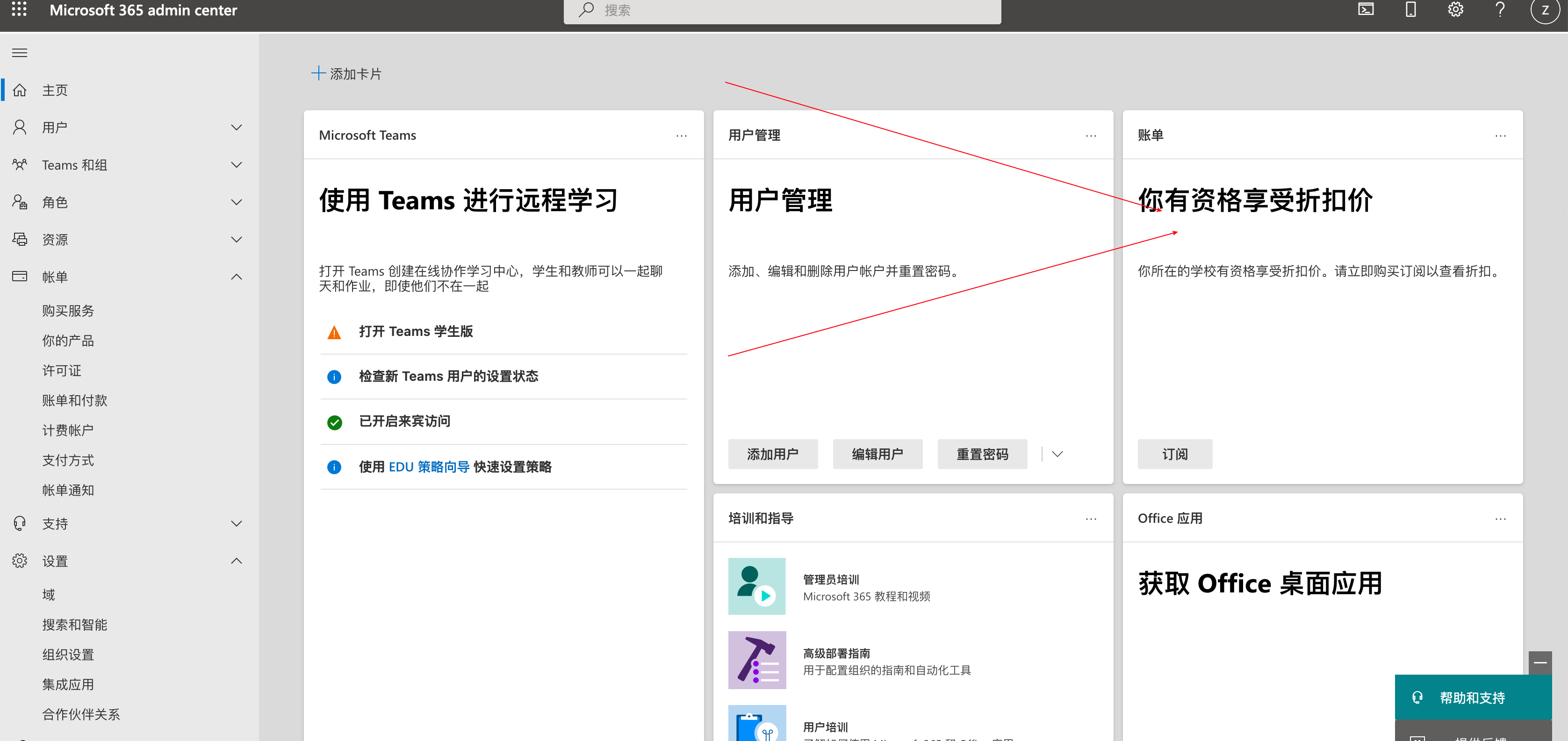1568x741 pixels.
Task: Open the 账单 card ellipsis menu
Action: point(1500,135)
